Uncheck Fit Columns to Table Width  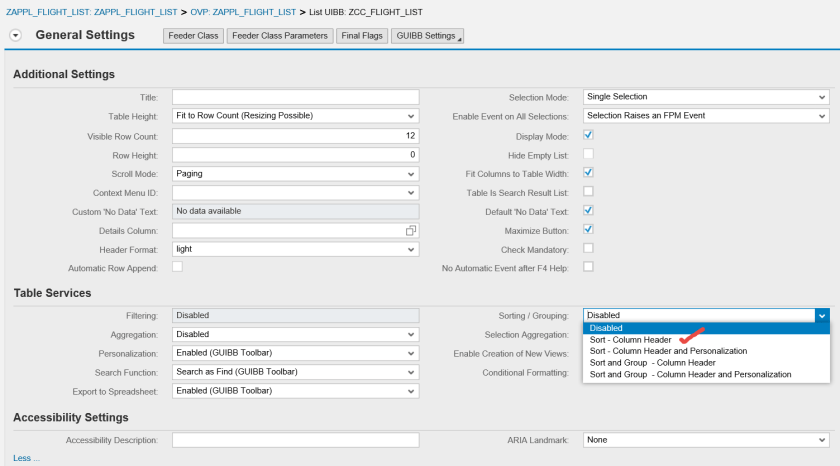click(x=588, y=173)
